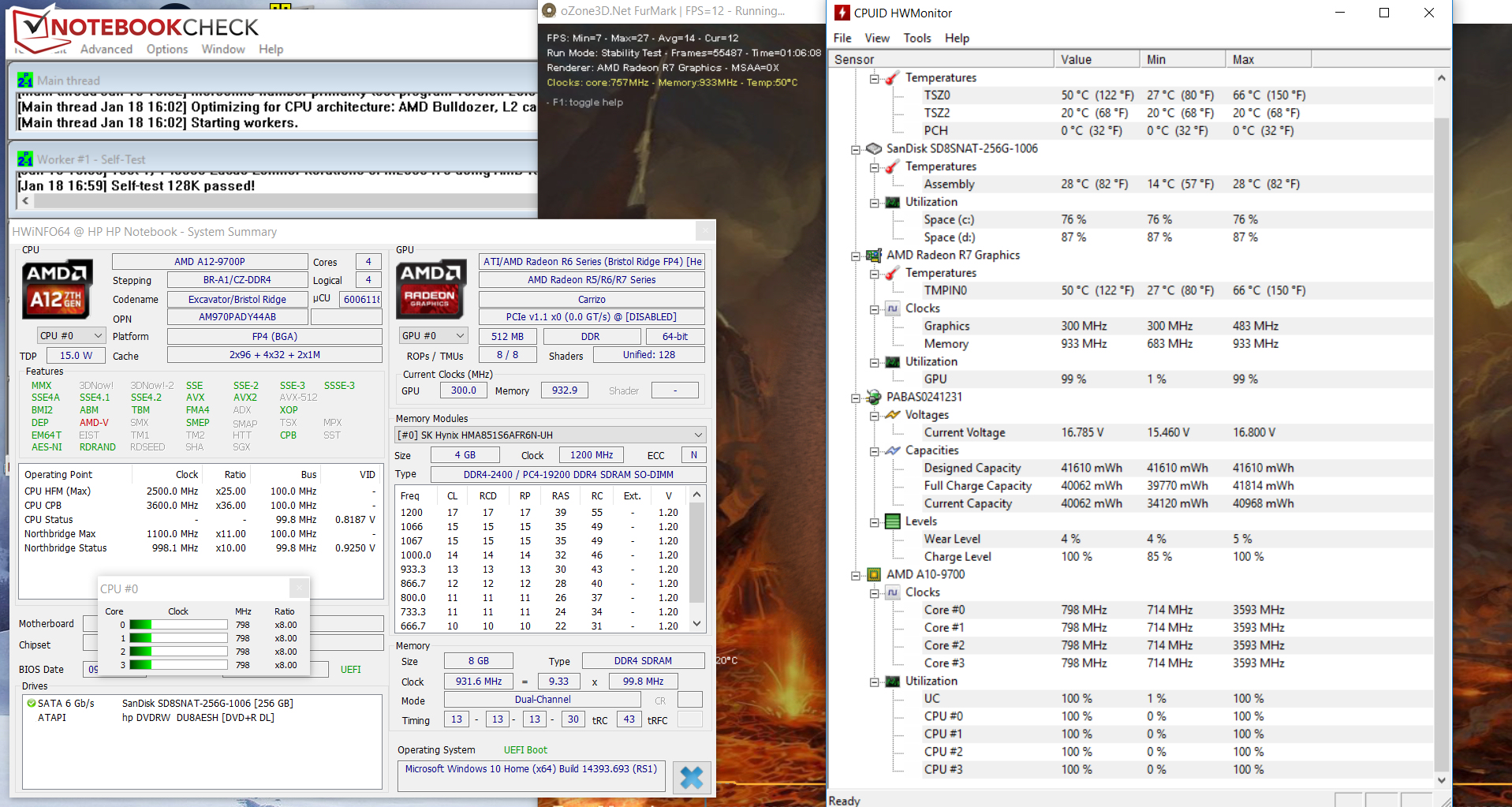Click the Excavator/Bristol Ridge codename field
The image size is (1512, 807).
(x=237, y=299)
